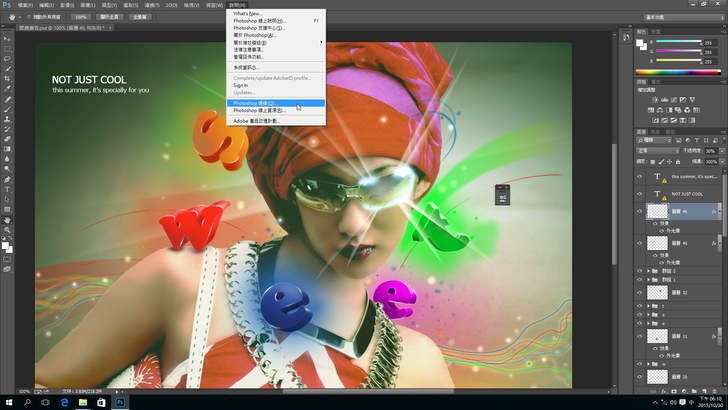Toggle the scroll all windows checkbox
The width and height of the screenshot is (728, 410).
coord(31,17)
